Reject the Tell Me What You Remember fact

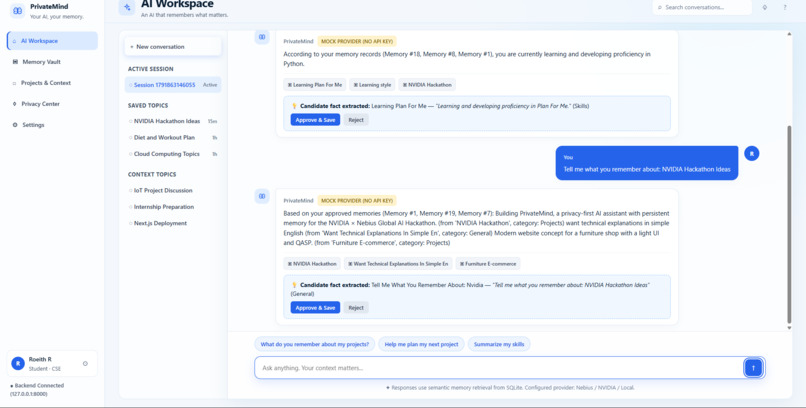coord(356,307)
